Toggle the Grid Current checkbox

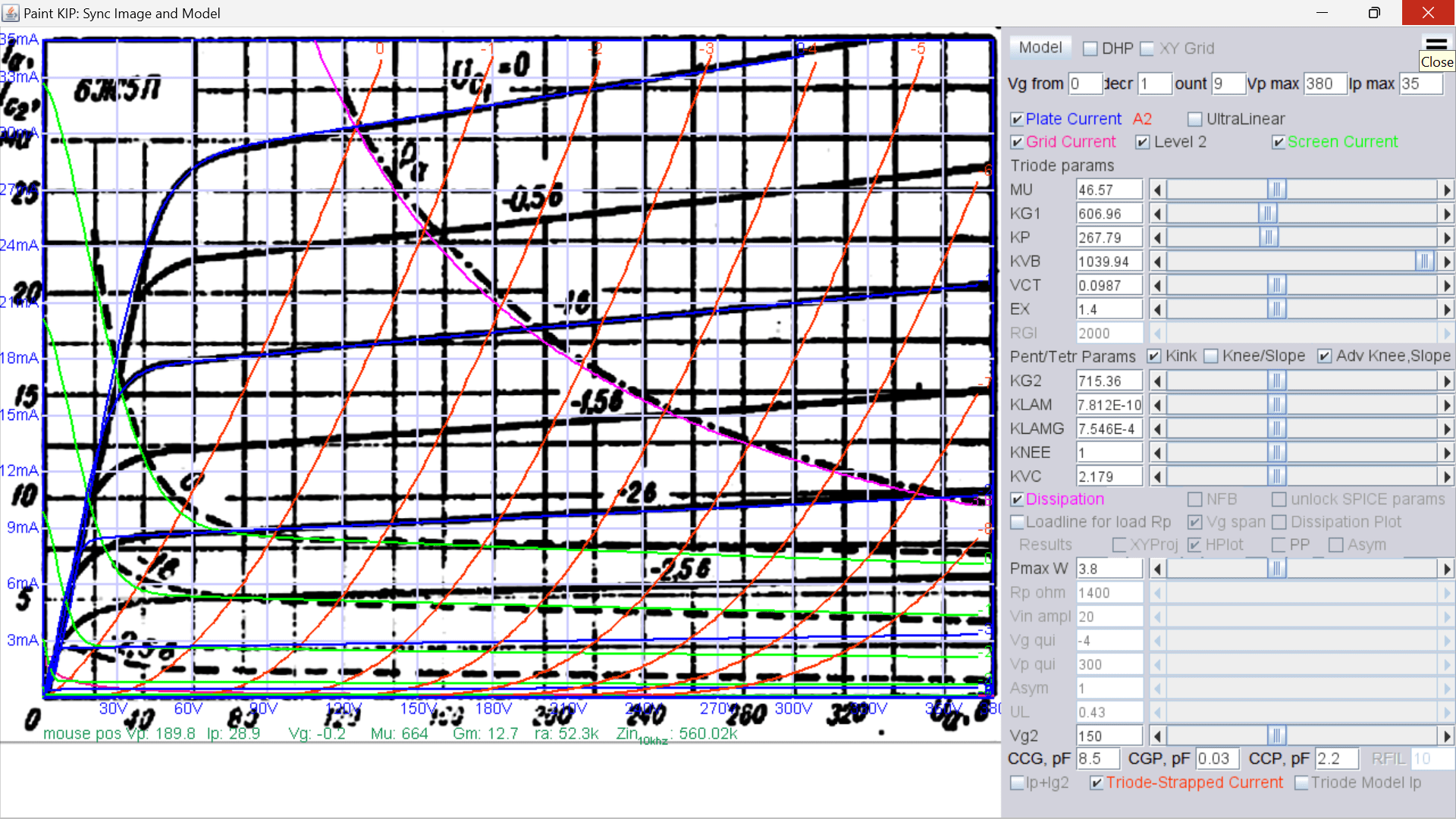point(1017,143)
